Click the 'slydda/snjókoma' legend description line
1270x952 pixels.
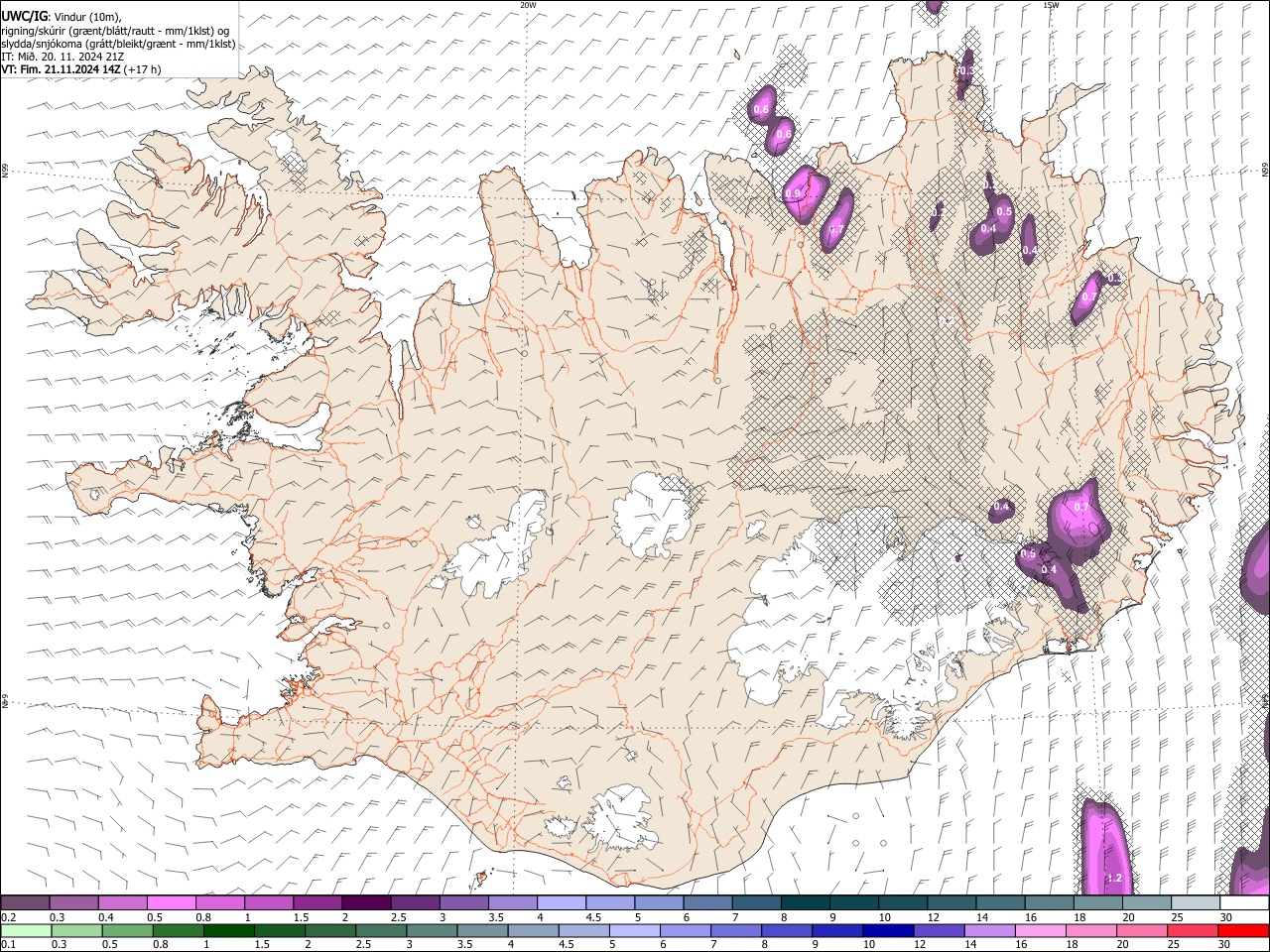118,44
